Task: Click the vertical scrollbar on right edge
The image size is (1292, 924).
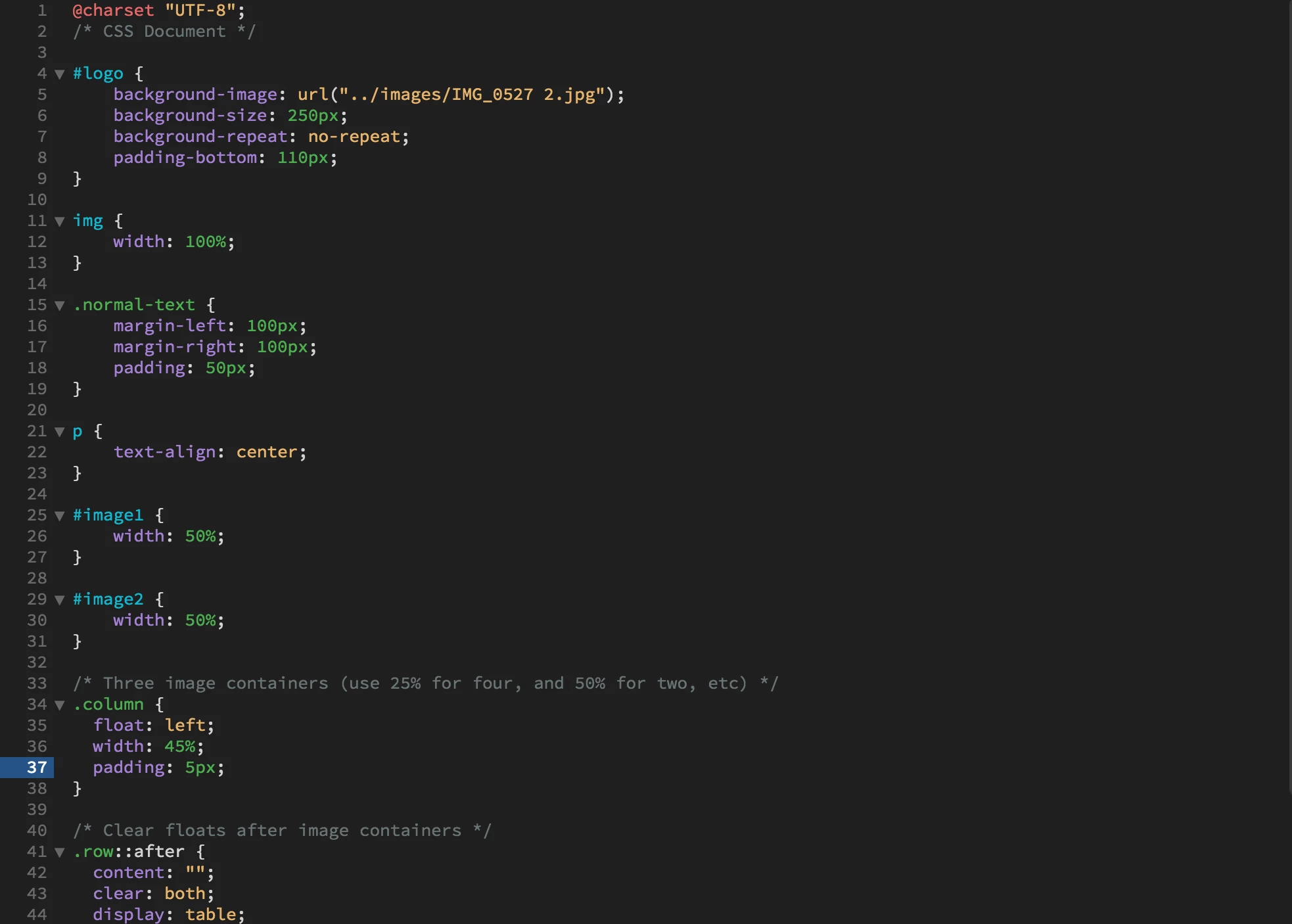Action: tap(1289, 394)
